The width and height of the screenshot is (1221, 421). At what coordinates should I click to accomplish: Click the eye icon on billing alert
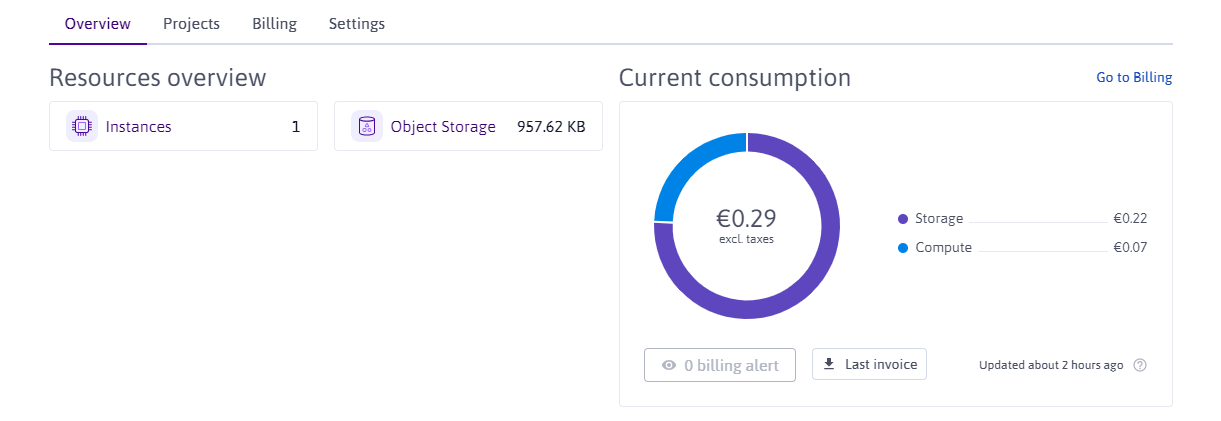(x=669, y=366)
